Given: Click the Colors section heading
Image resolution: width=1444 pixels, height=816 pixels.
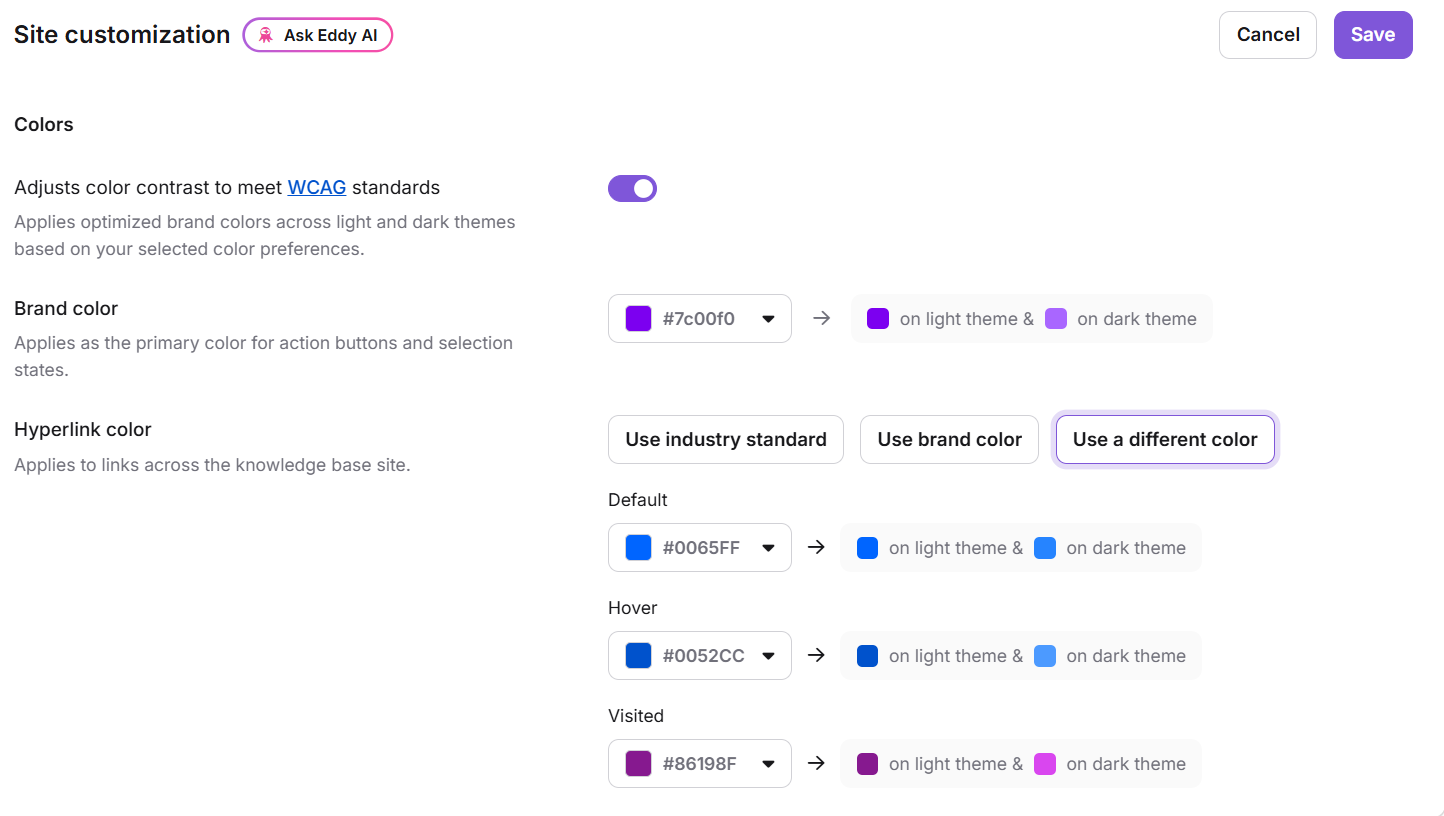Looking at the screenshot, I should pyautogui.click(x=44, y=125).
